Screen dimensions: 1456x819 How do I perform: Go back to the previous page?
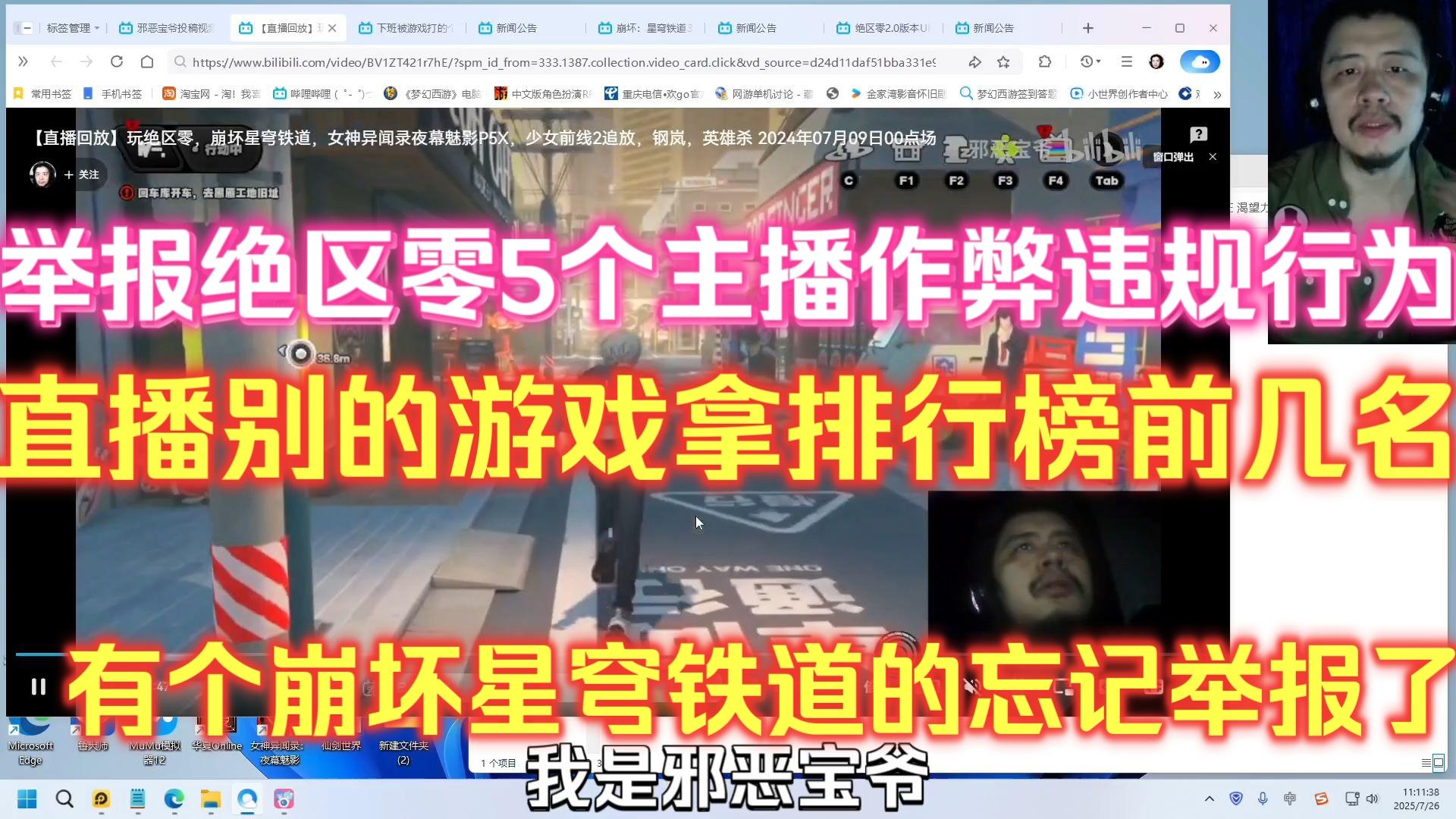click(x=56, y=61)
